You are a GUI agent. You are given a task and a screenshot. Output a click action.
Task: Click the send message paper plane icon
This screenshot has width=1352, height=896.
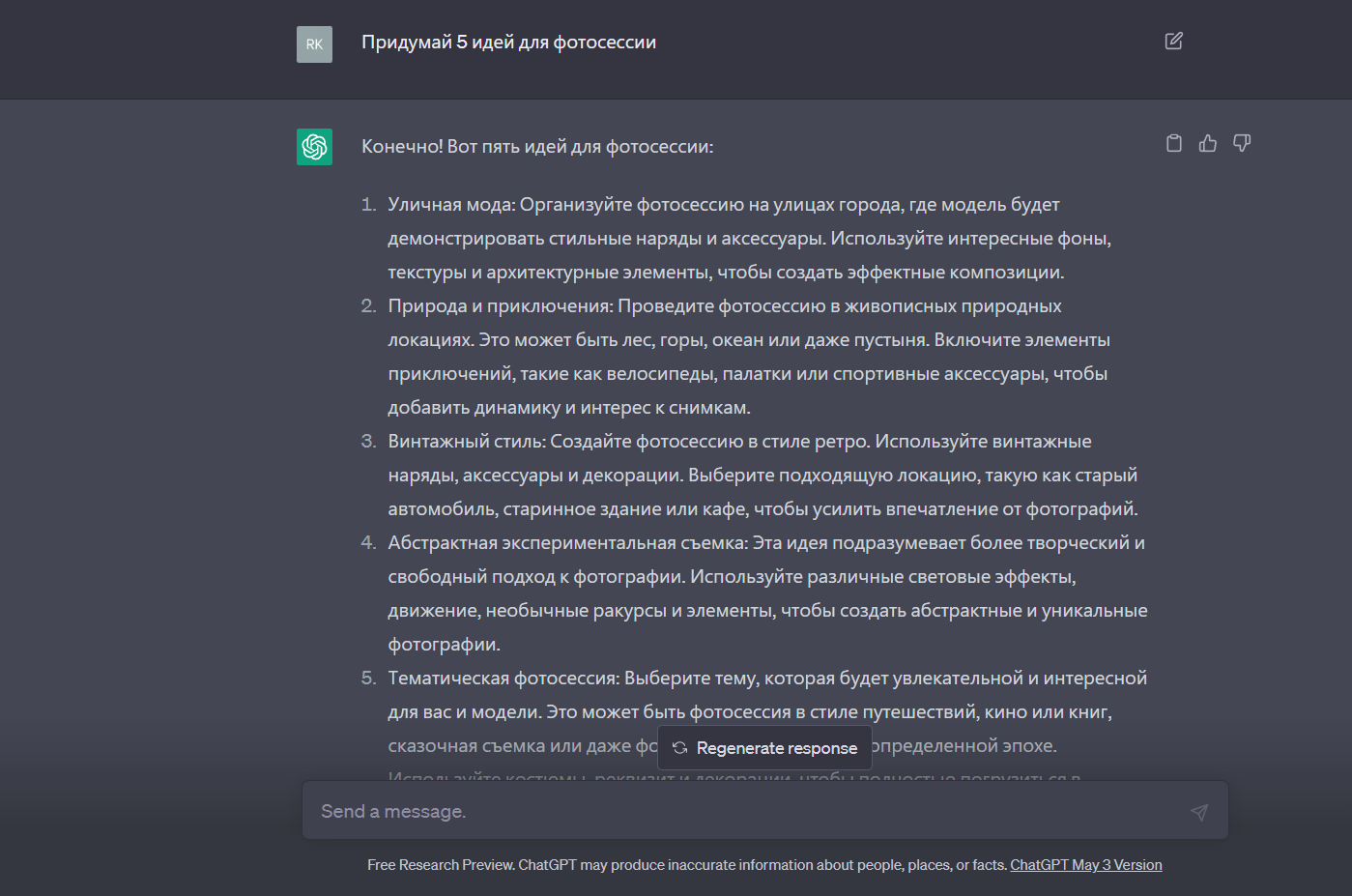pos(1199,812)
